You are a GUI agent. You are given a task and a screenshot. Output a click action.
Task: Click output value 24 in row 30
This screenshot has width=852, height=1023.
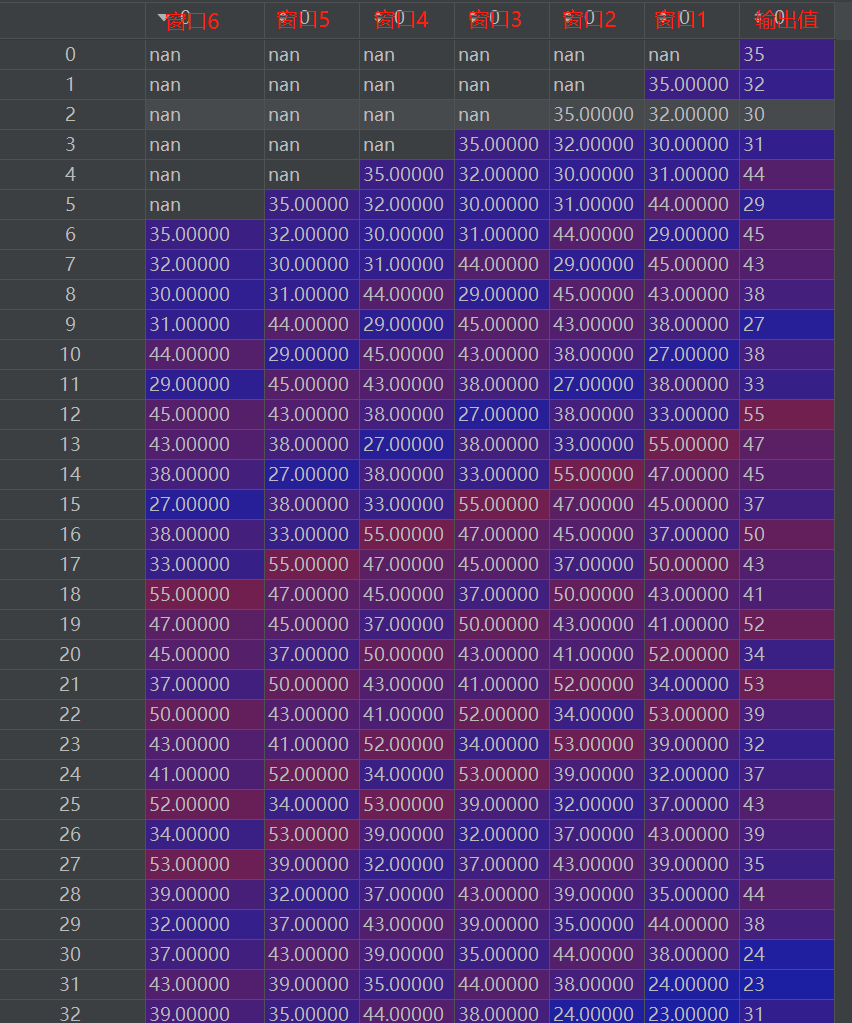[787, 954]
